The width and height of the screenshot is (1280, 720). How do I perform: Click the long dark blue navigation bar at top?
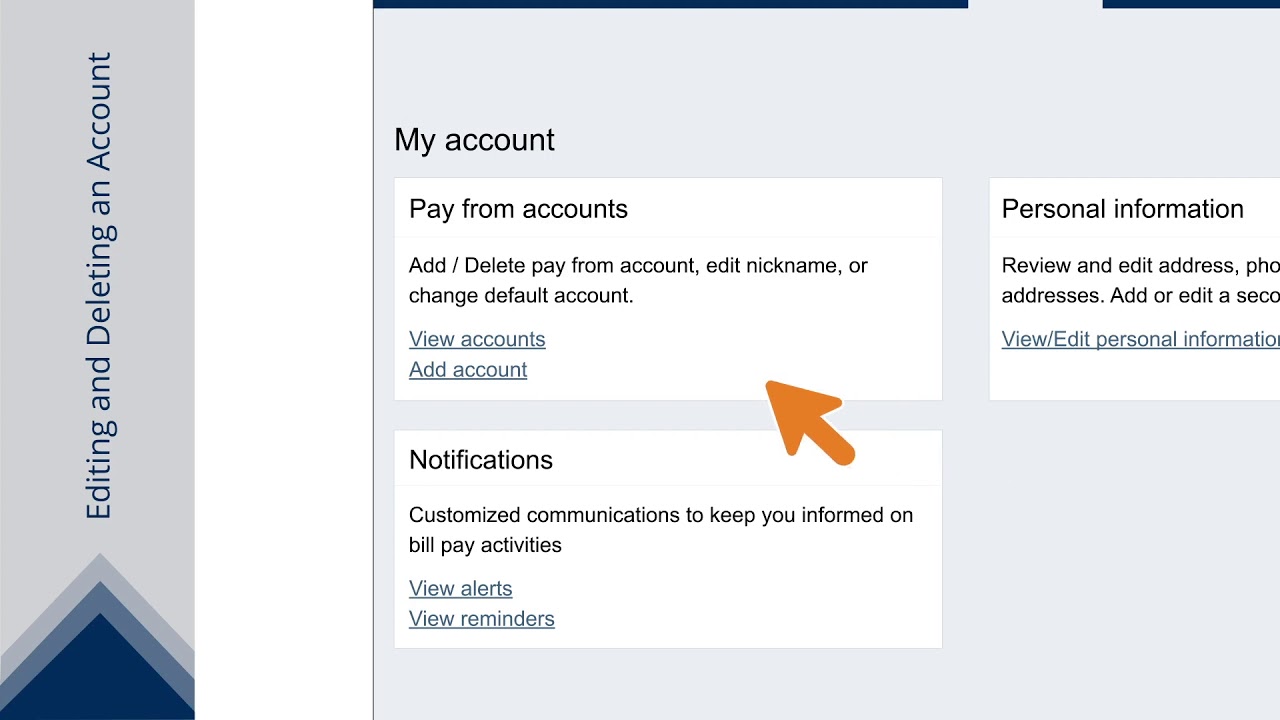[x=670, y=4]
